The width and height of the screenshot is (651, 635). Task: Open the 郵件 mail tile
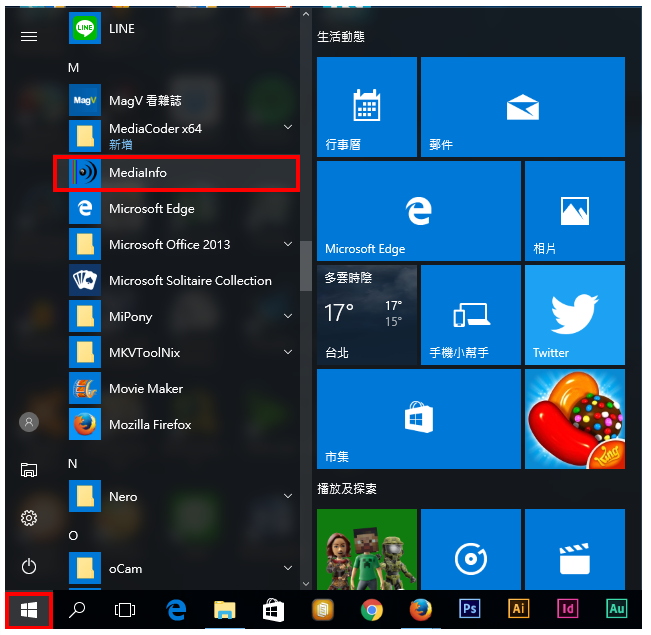coord(523,107)
